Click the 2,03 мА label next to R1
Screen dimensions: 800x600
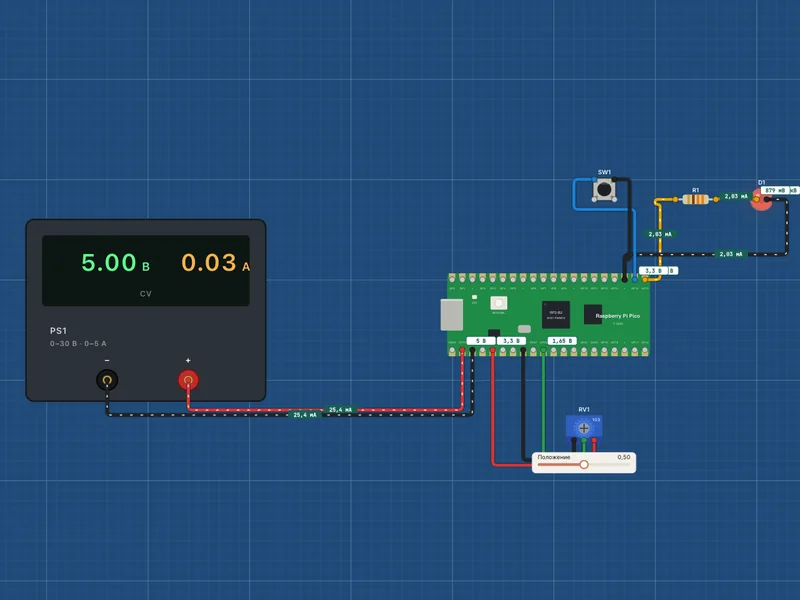pos(736,196)
